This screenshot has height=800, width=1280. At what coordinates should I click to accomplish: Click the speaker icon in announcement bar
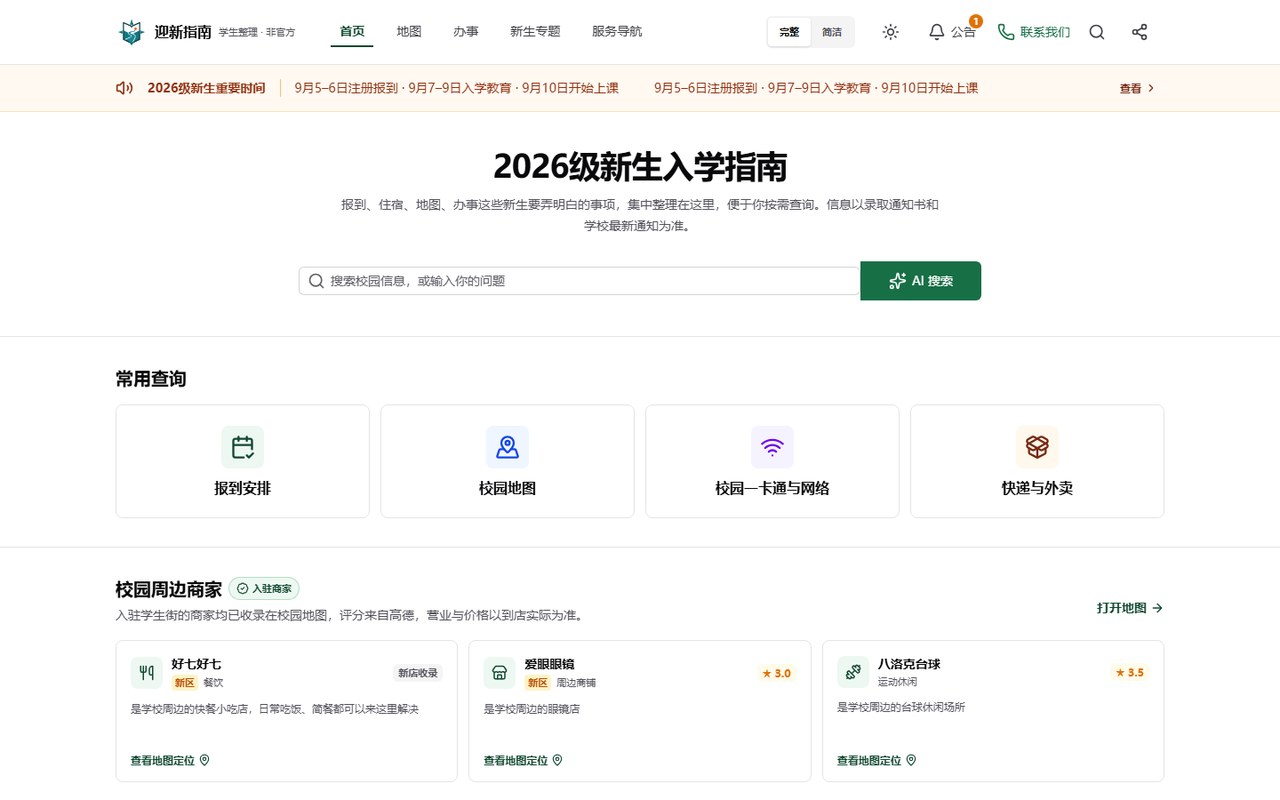(x=124, y=88)
